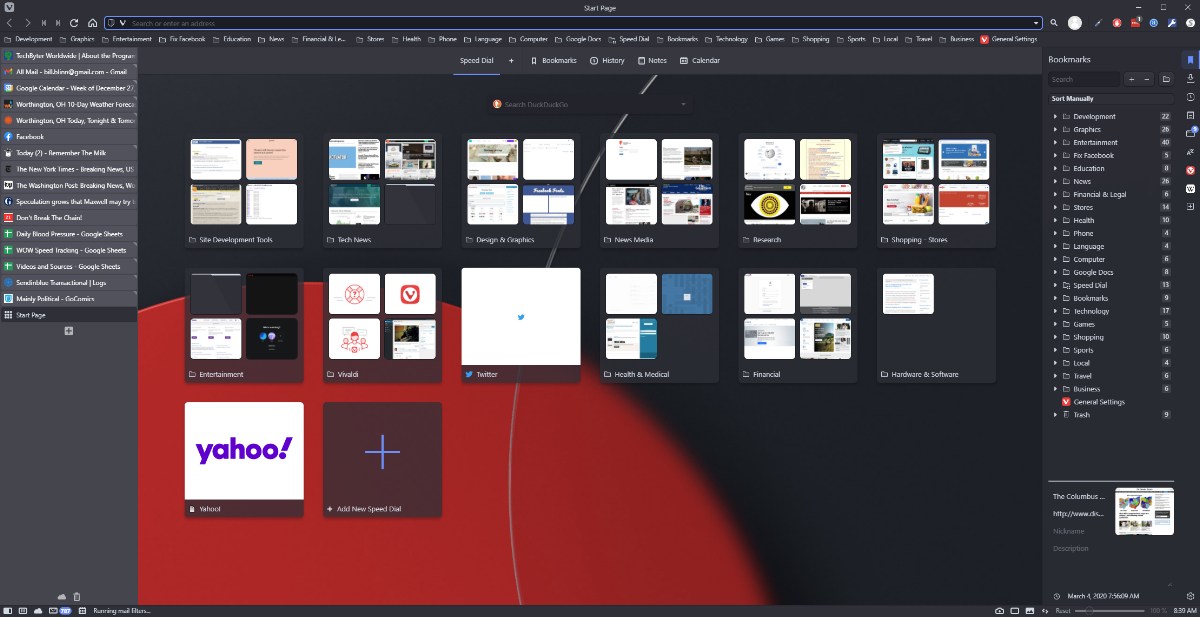Expand the Development bookmark folder
1200x617 pixels.
1055,117
